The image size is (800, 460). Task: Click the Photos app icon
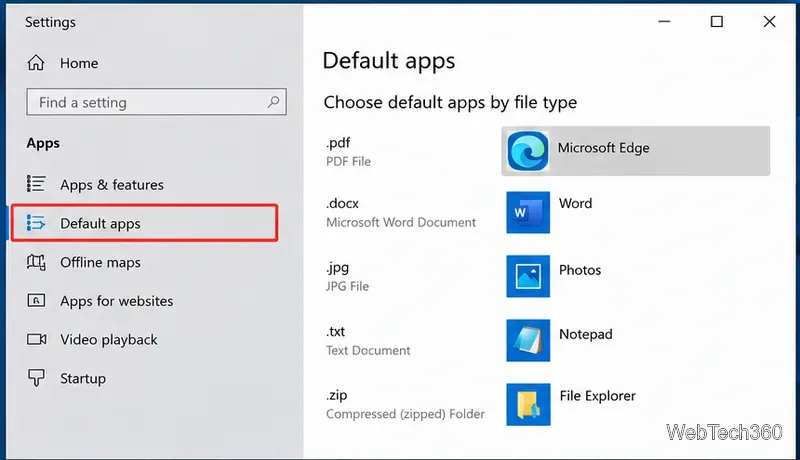528,276
